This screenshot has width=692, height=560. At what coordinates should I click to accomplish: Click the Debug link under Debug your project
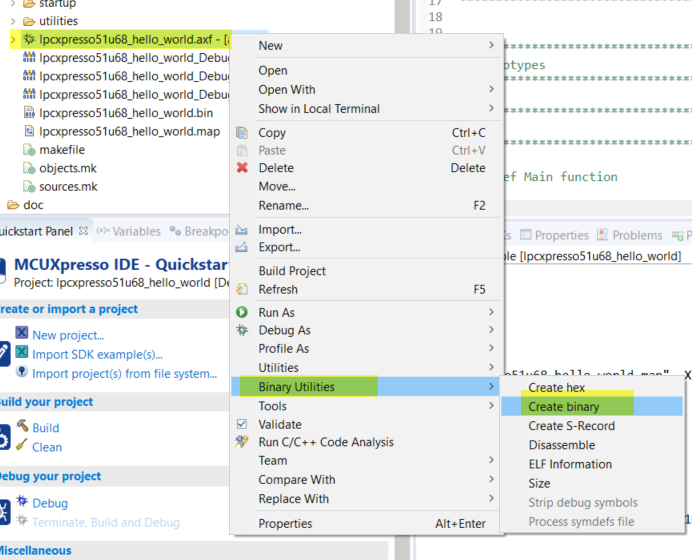pos(50,503)
